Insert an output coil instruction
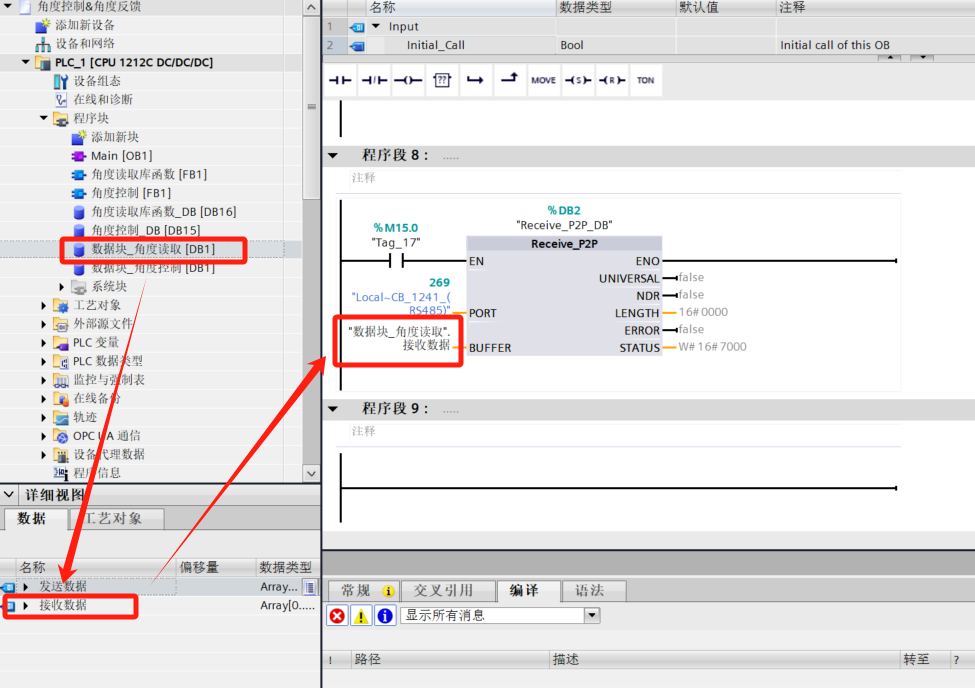The width and height of the screenshot is (975, 688). coord(407,80)
